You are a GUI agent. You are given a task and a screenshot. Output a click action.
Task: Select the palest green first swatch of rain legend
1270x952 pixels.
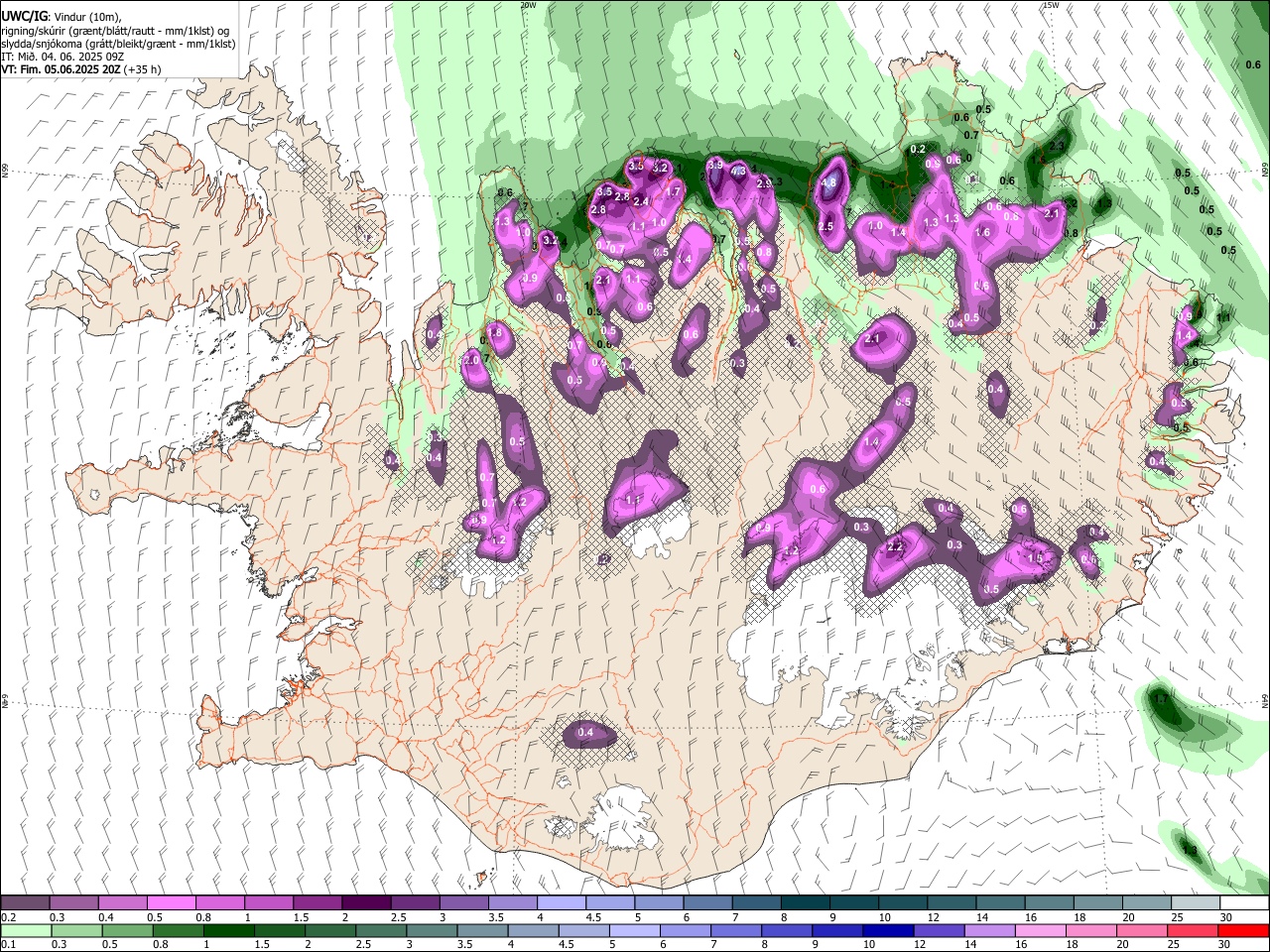coord(26,930)
